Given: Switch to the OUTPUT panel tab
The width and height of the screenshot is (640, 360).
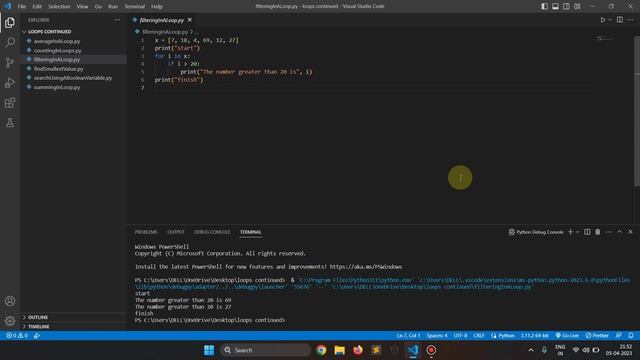Looking at the screenshot, I should pyautogui.click(x=176, y=232).
